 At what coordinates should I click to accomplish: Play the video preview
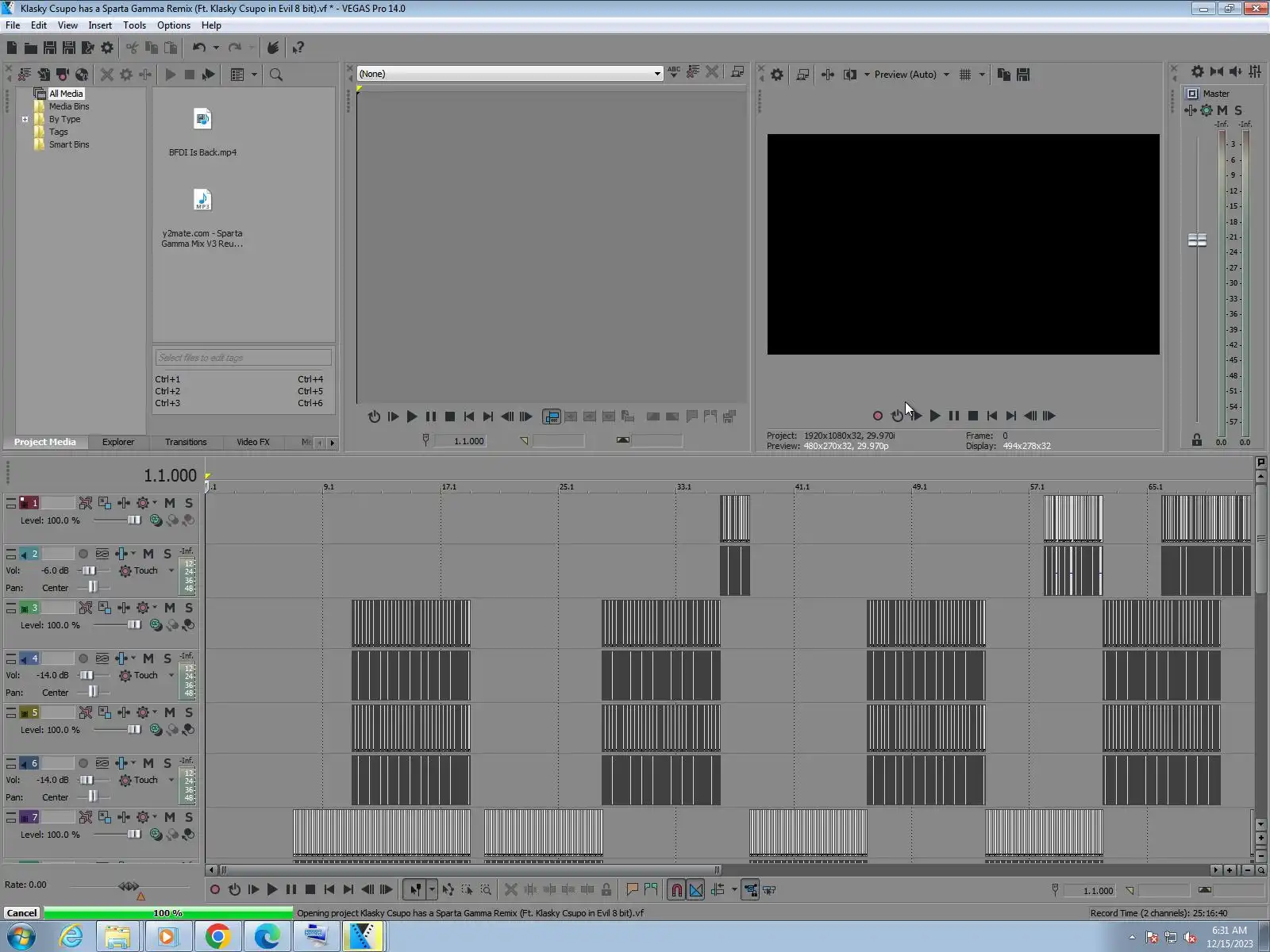(935, 416)
